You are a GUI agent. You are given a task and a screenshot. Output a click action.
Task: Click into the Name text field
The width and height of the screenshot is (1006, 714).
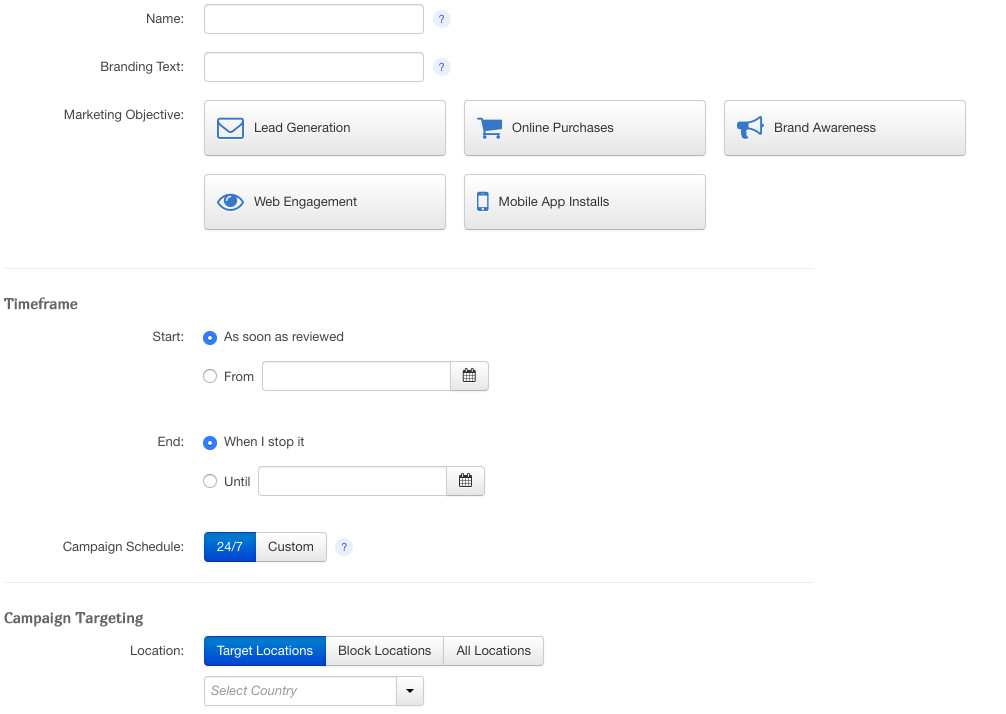[314, 19]
